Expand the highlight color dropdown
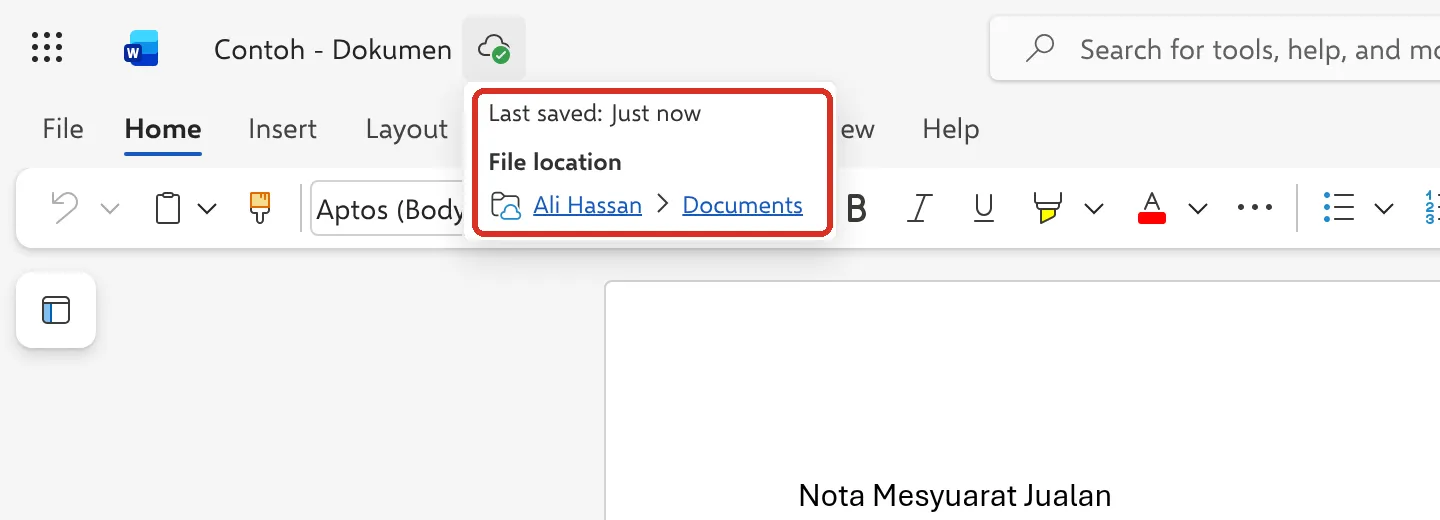 click(1094, 209)
